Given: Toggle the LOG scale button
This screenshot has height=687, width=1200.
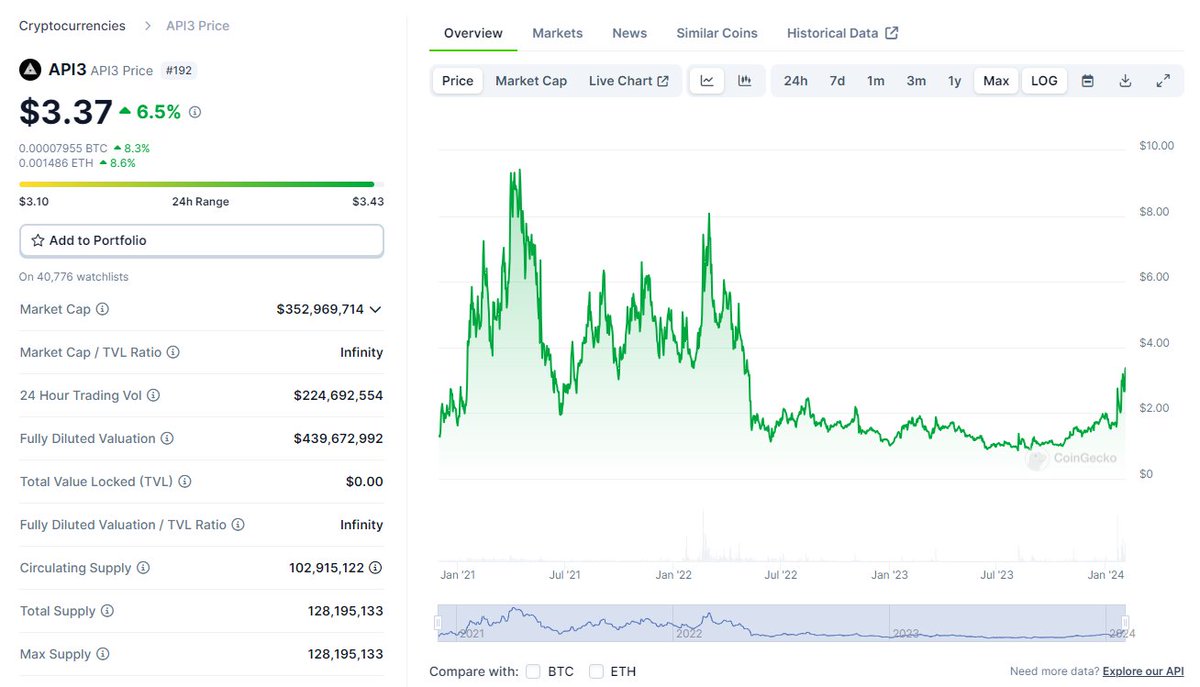Looking at the screenshot, I should [1044, 81].
